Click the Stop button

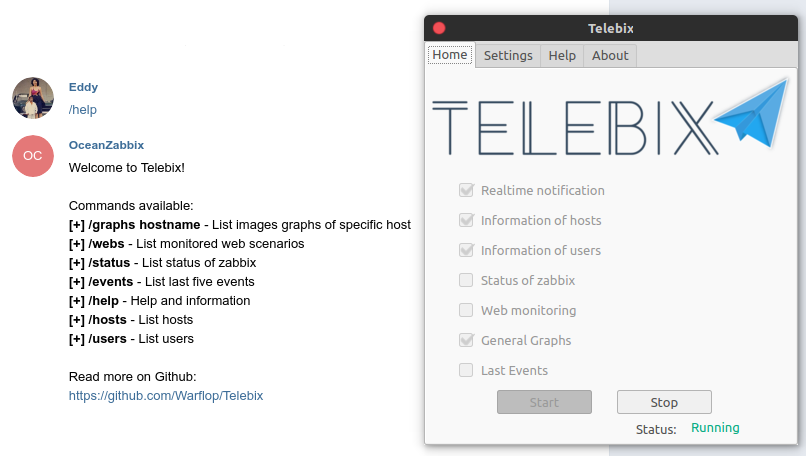[664, 402]
